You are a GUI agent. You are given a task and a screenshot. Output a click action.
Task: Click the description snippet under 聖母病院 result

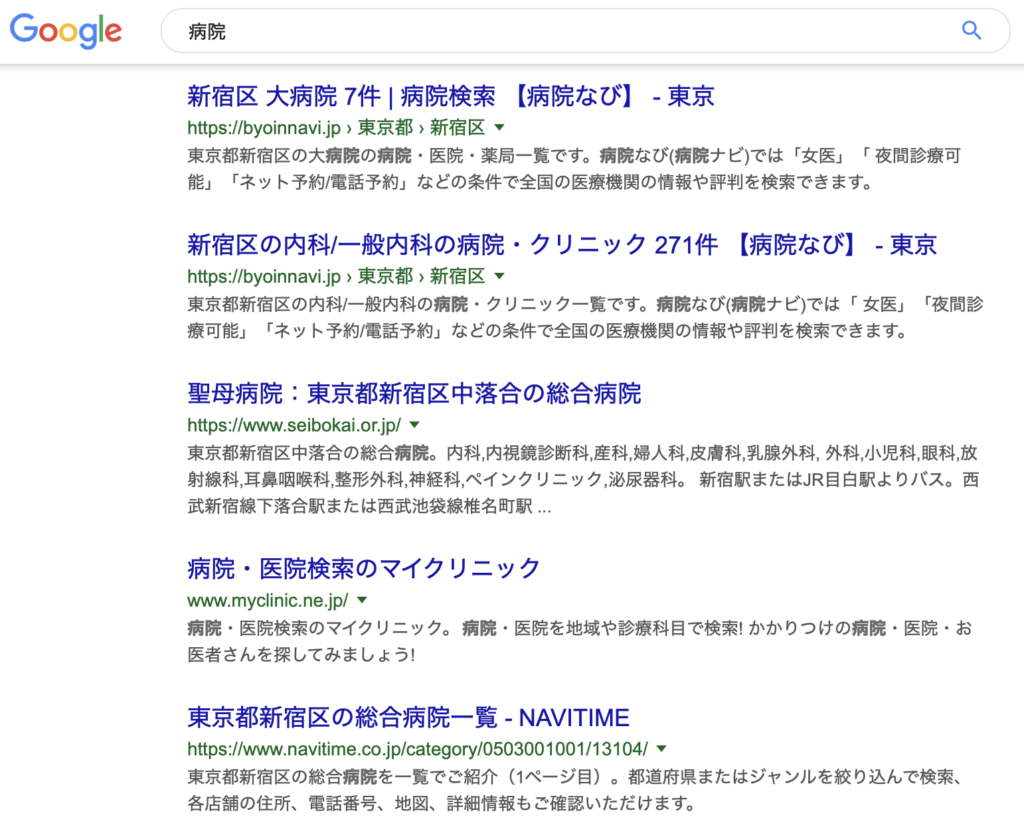tap(582, 479)
